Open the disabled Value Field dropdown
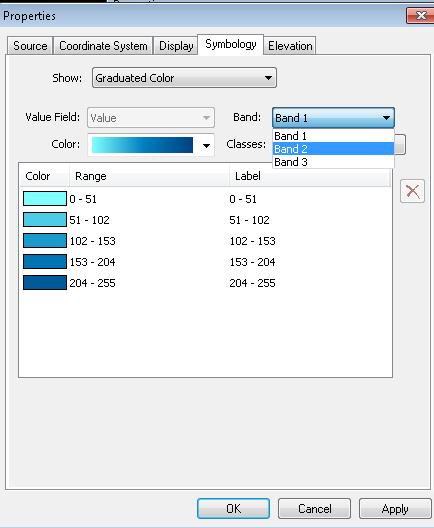The width and height of the screenshot is (434, 528). [x=151, y=118]
